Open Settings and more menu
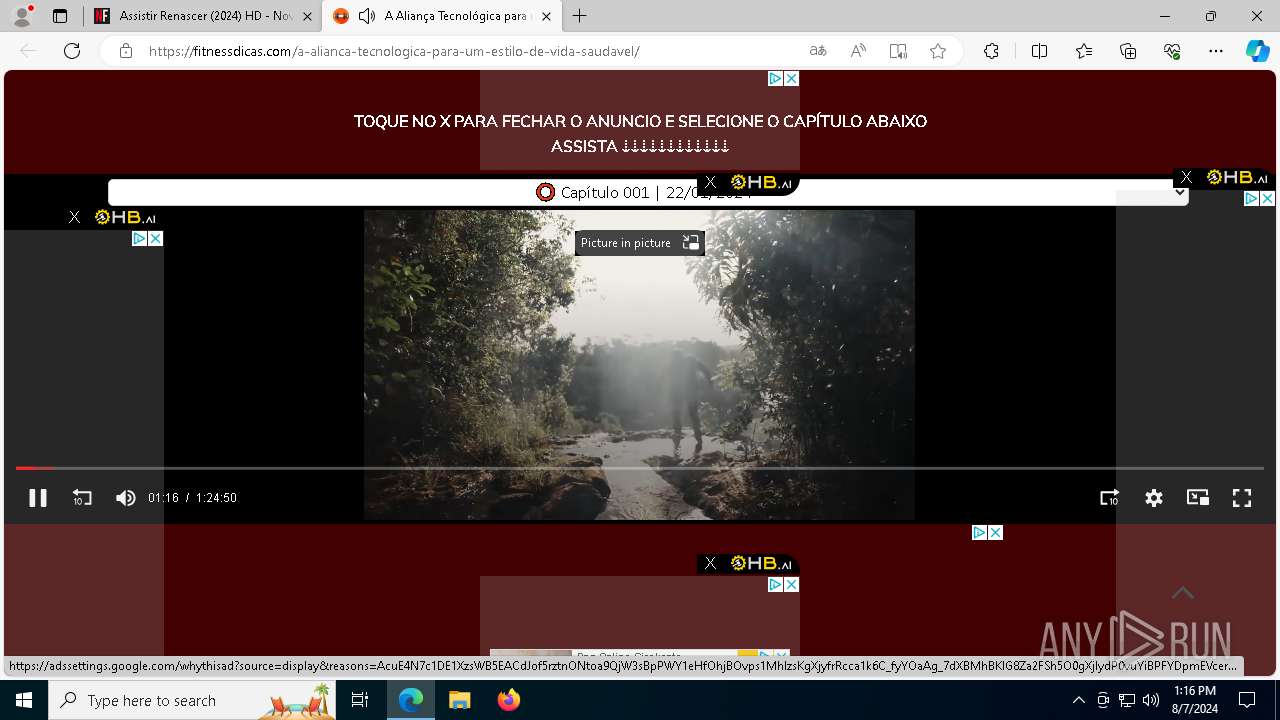This screenshot has height=720, width=1280. (x=1216, y=51)
